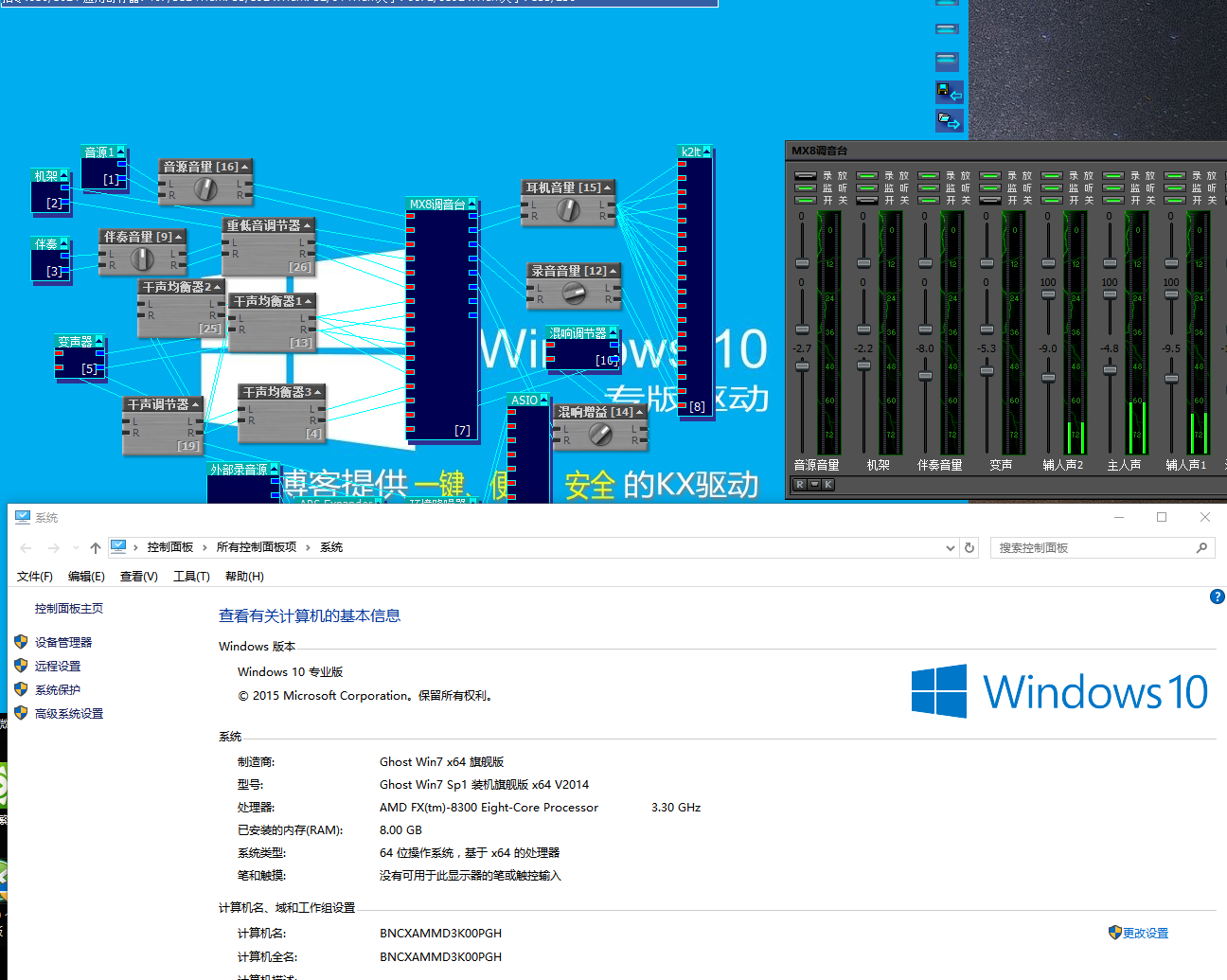Open 系统保护 link
This screenshot has height=980, width=1227.
point(58,689)
